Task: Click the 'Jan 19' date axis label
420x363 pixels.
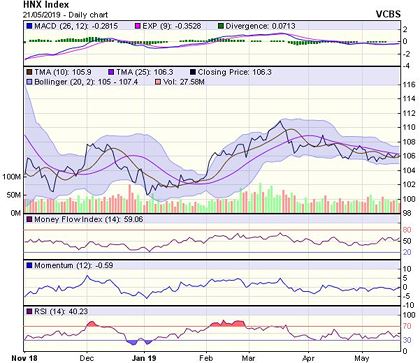Action: point(144,358)
